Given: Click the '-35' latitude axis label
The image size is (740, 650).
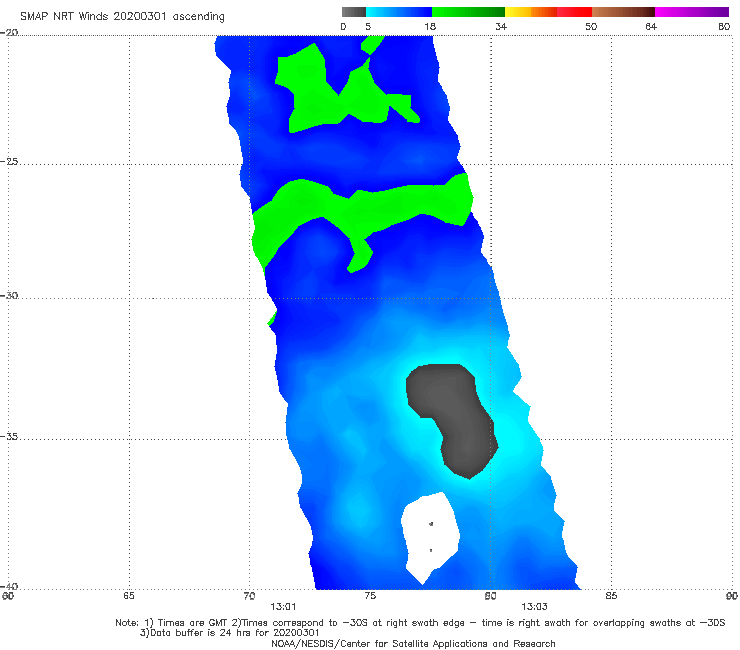Looking at the screenshot, I should 9,436.
